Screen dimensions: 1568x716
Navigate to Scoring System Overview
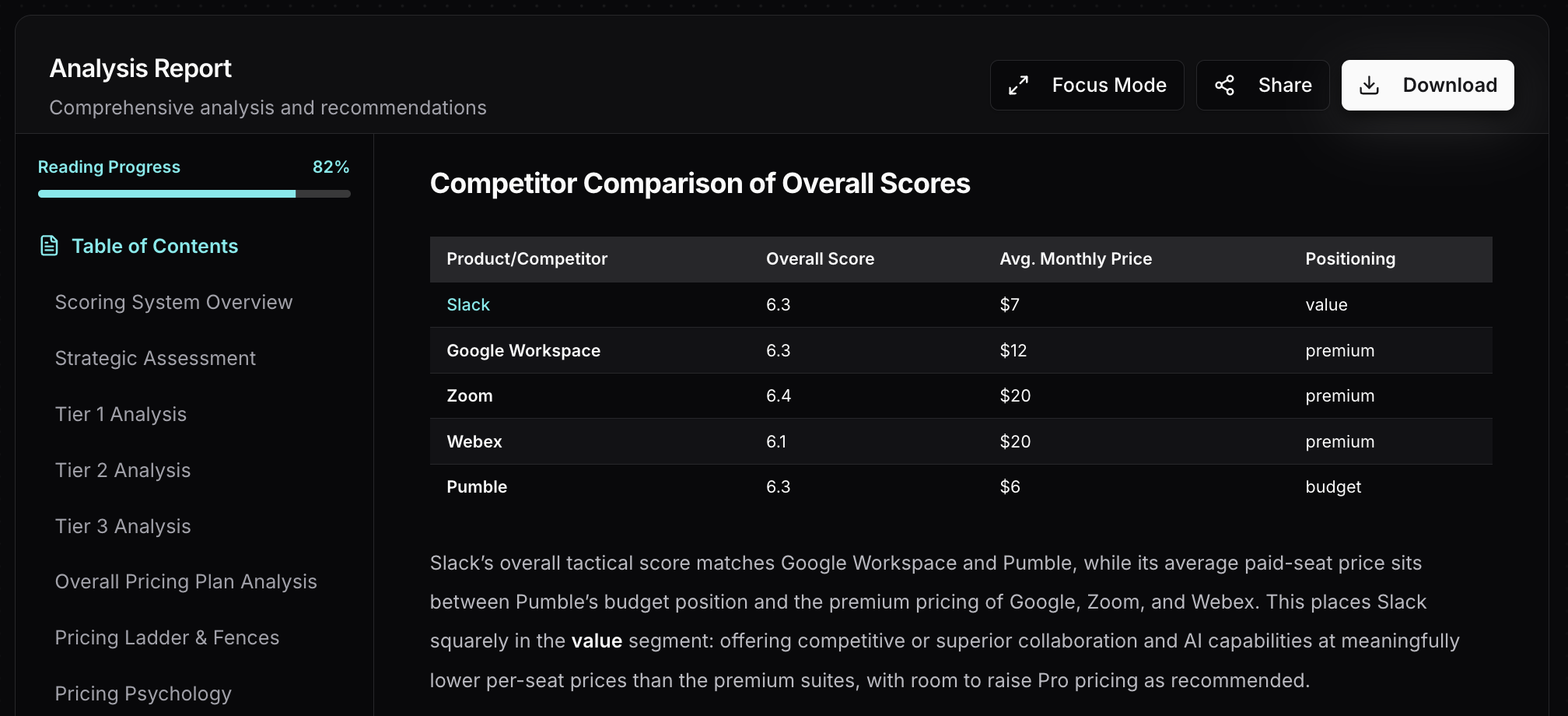point(173,302)
